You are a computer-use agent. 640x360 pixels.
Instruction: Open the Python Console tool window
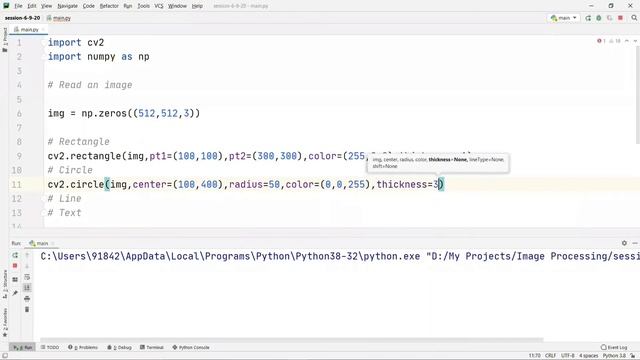click(191, 347)
